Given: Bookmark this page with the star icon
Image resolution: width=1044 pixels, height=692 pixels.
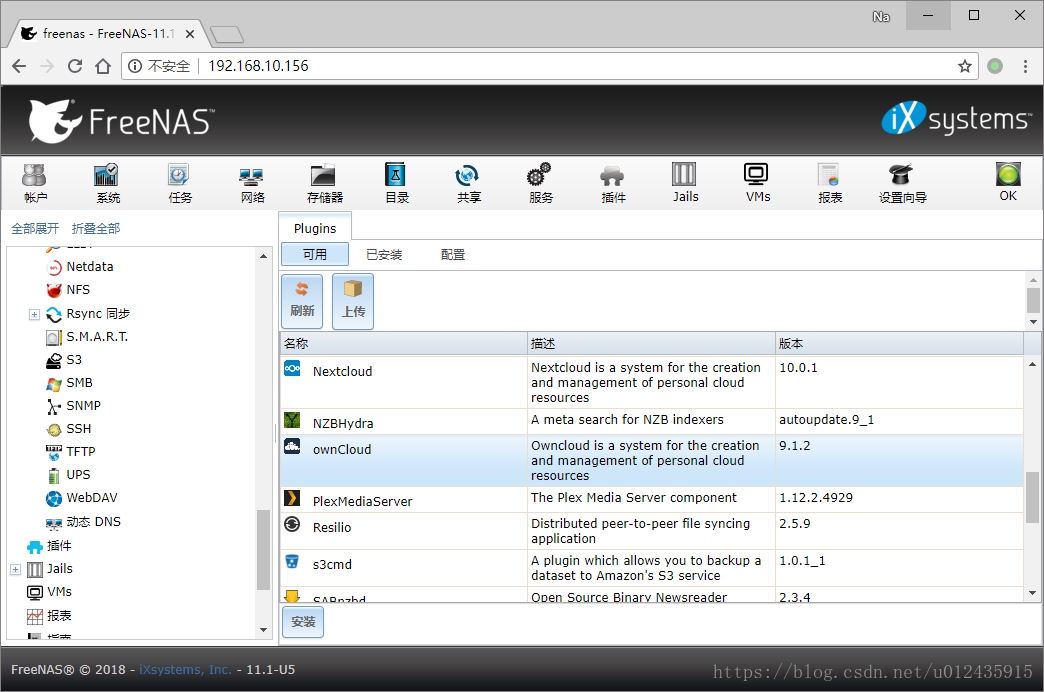Looking at the screenshot, I should tap(965, 66).
